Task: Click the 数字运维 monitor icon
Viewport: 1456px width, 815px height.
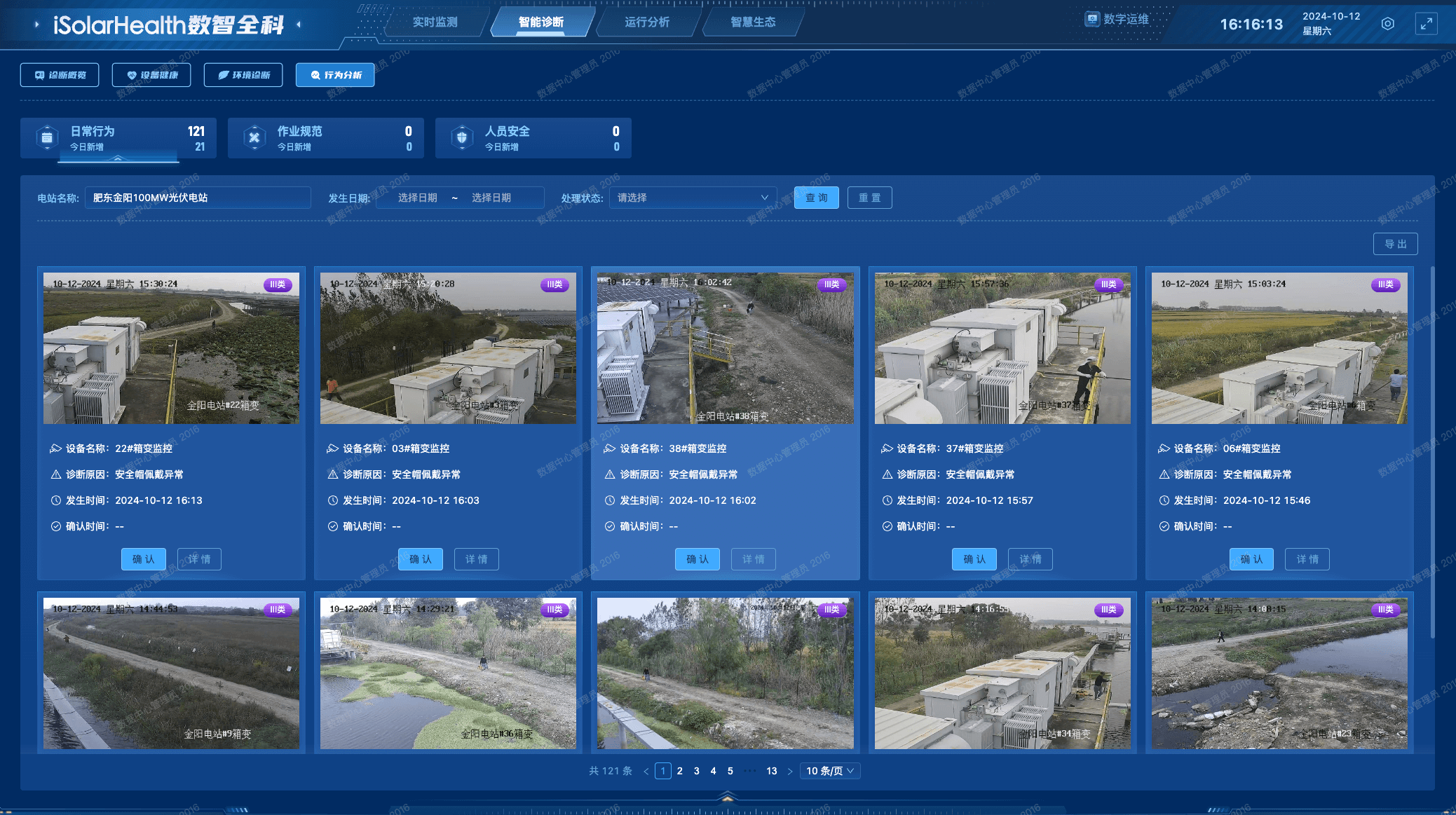Action: pos(1092,19)
